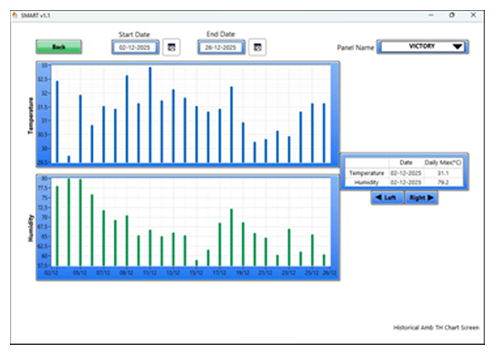Click the shortest temperature bar near 29.5

[x=69, y=159]
